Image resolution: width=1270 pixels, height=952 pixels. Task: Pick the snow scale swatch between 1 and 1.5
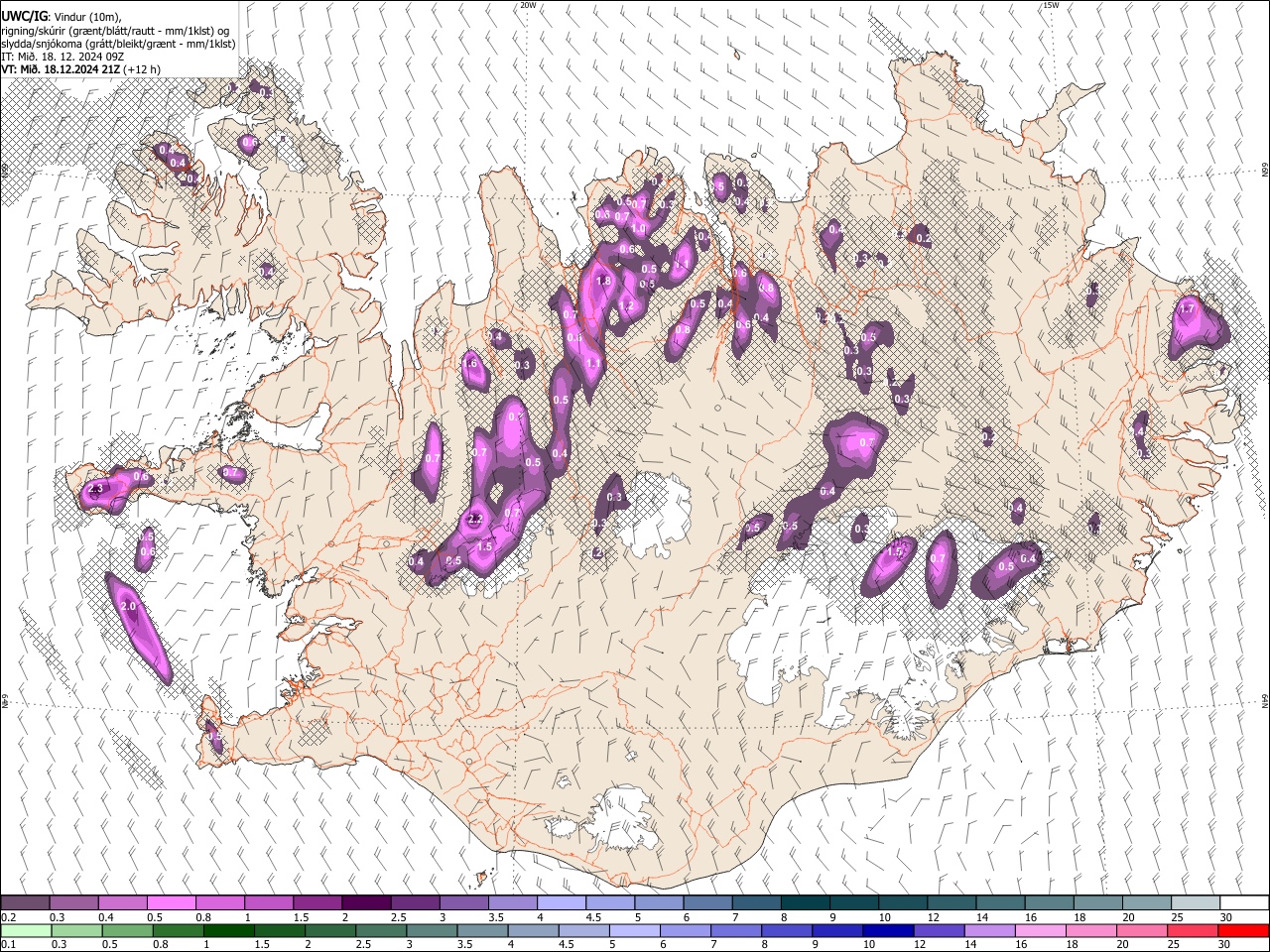point(269,902)
